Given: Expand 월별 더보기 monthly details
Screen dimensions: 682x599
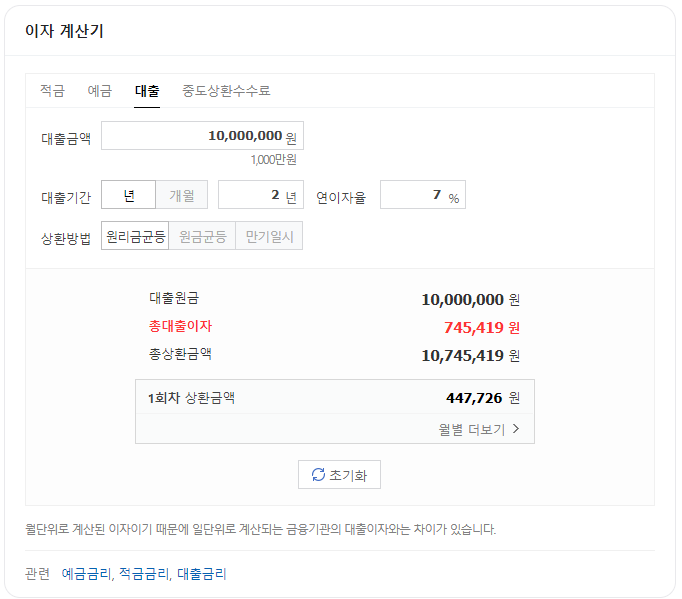Looking at the screenshot, I should 478,429.
